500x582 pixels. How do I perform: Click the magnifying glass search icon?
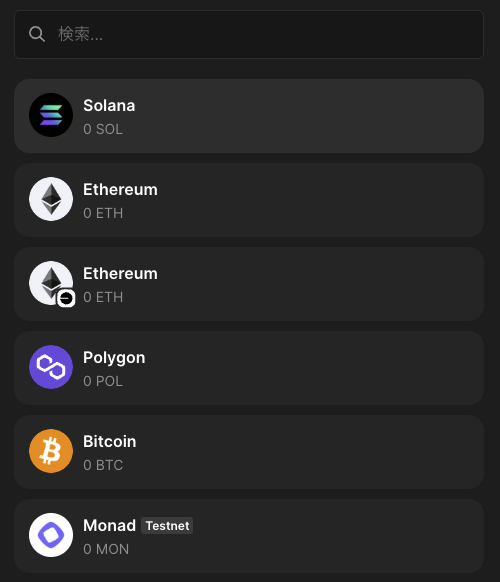(x=37, y=34)
